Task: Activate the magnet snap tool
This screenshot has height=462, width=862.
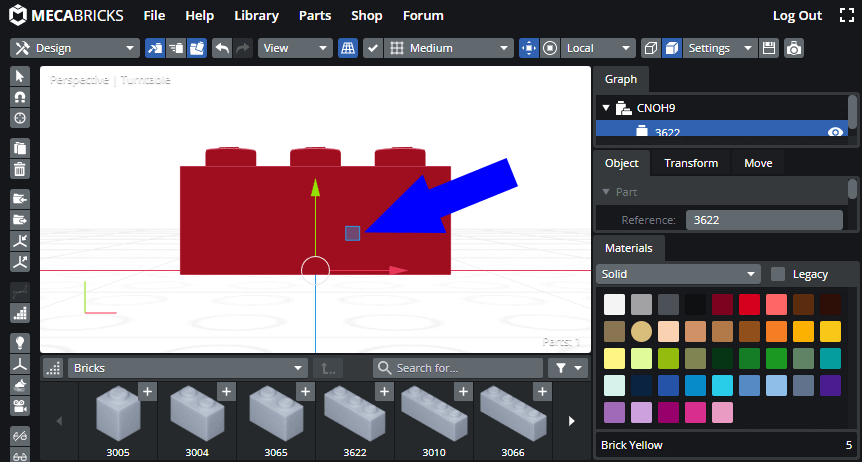Action: coord(19,97)
